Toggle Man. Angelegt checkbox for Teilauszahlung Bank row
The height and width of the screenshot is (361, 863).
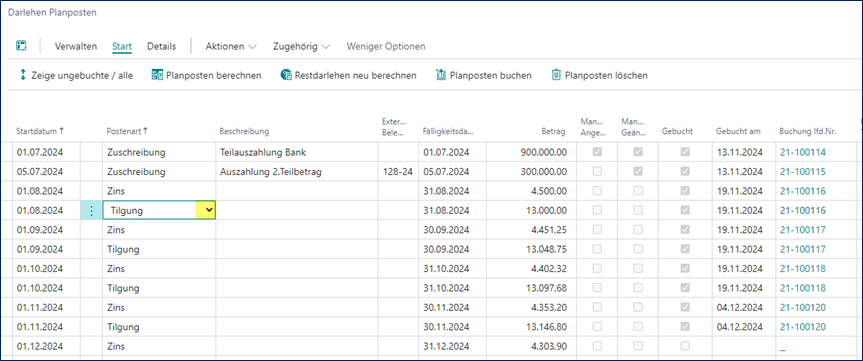click(597, 152)
